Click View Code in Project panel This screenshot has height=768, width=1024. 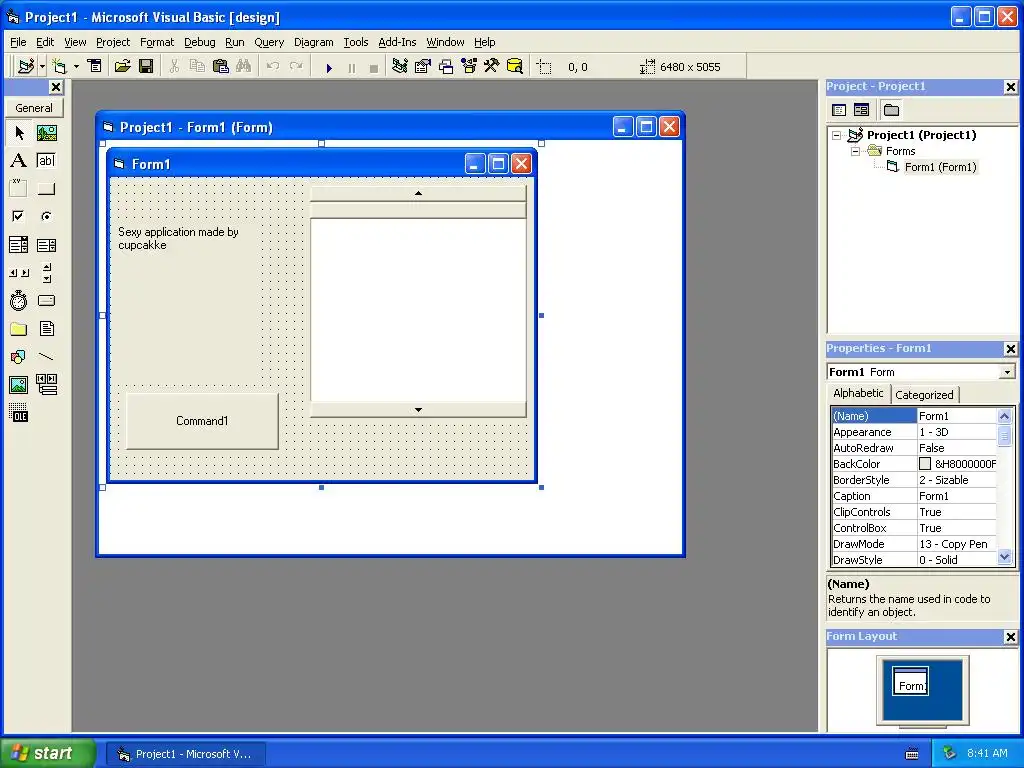click(839, 110)
